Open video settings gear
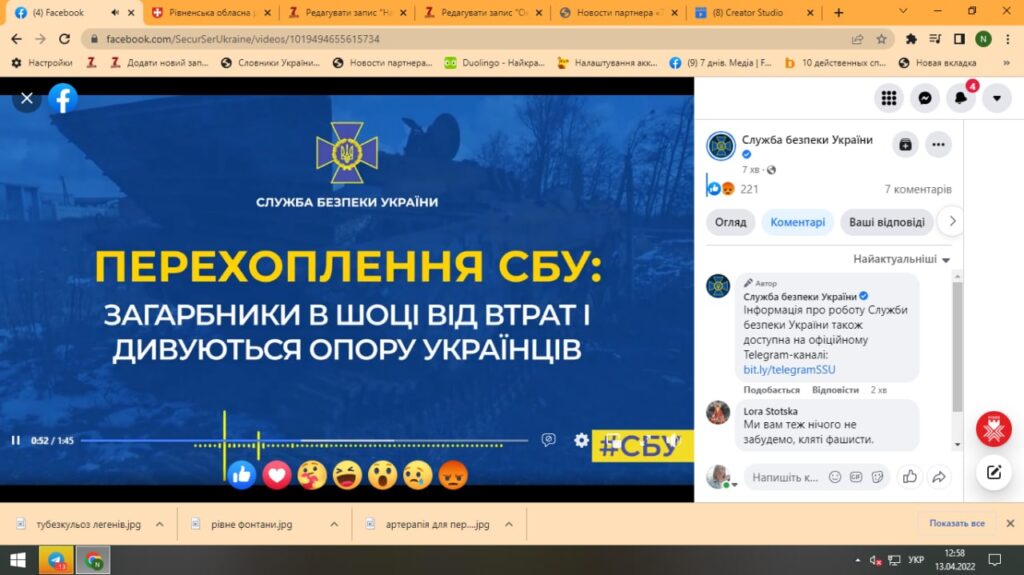Image resolution: width=1024 pixels, height=575 pixels. coord(581,440)
